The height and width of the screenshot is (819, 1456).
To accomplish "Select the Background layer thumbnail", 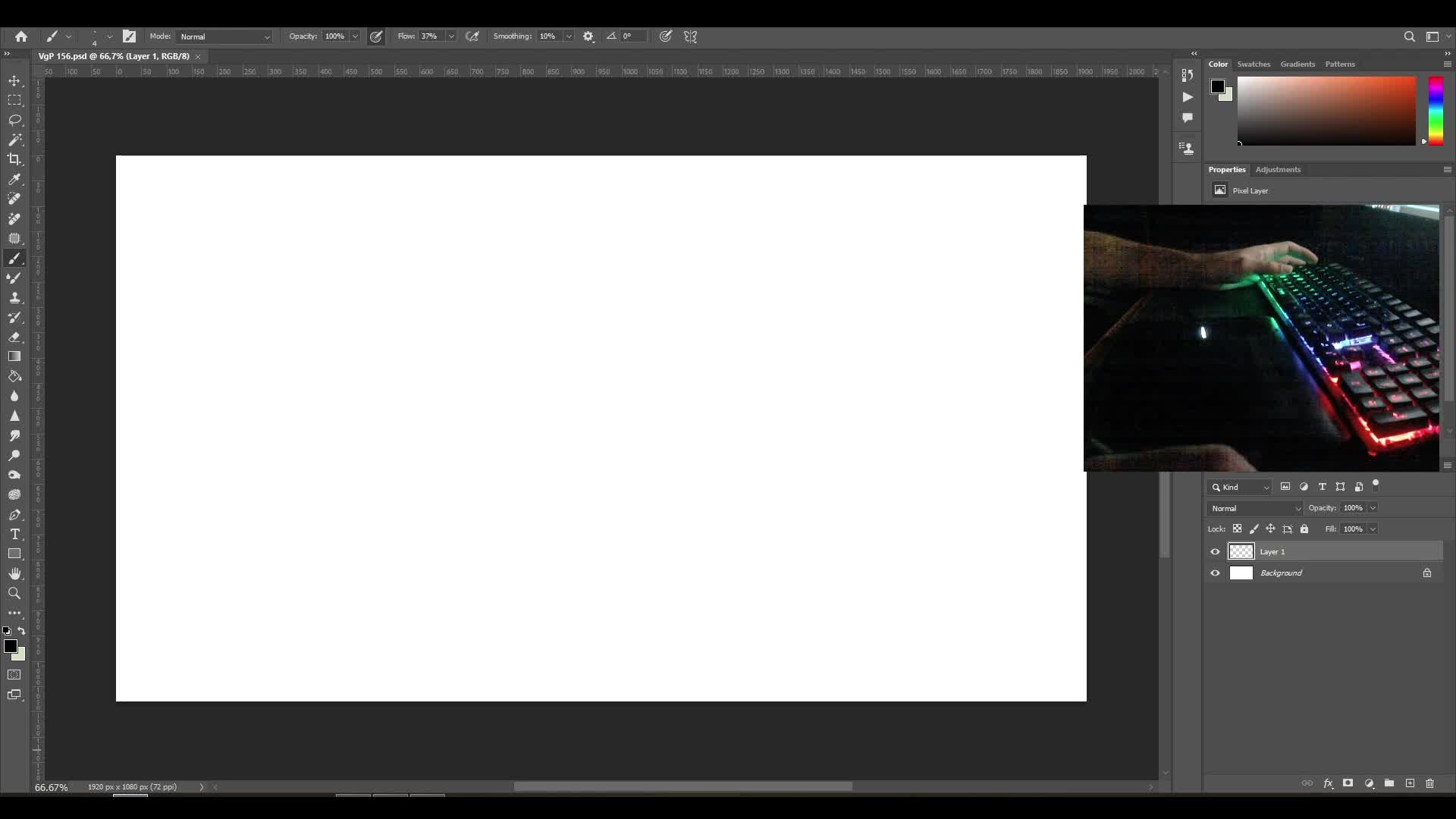I will [1241, 573].
